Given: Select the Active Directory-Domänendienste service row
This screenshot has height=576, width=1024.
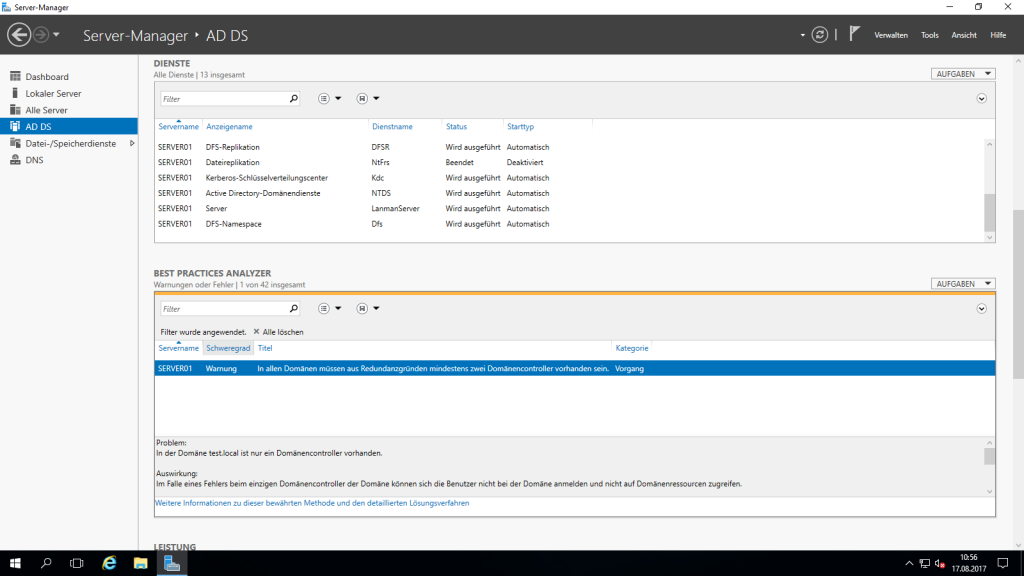Looking at the screenshot, I should (x=569, y=193).
